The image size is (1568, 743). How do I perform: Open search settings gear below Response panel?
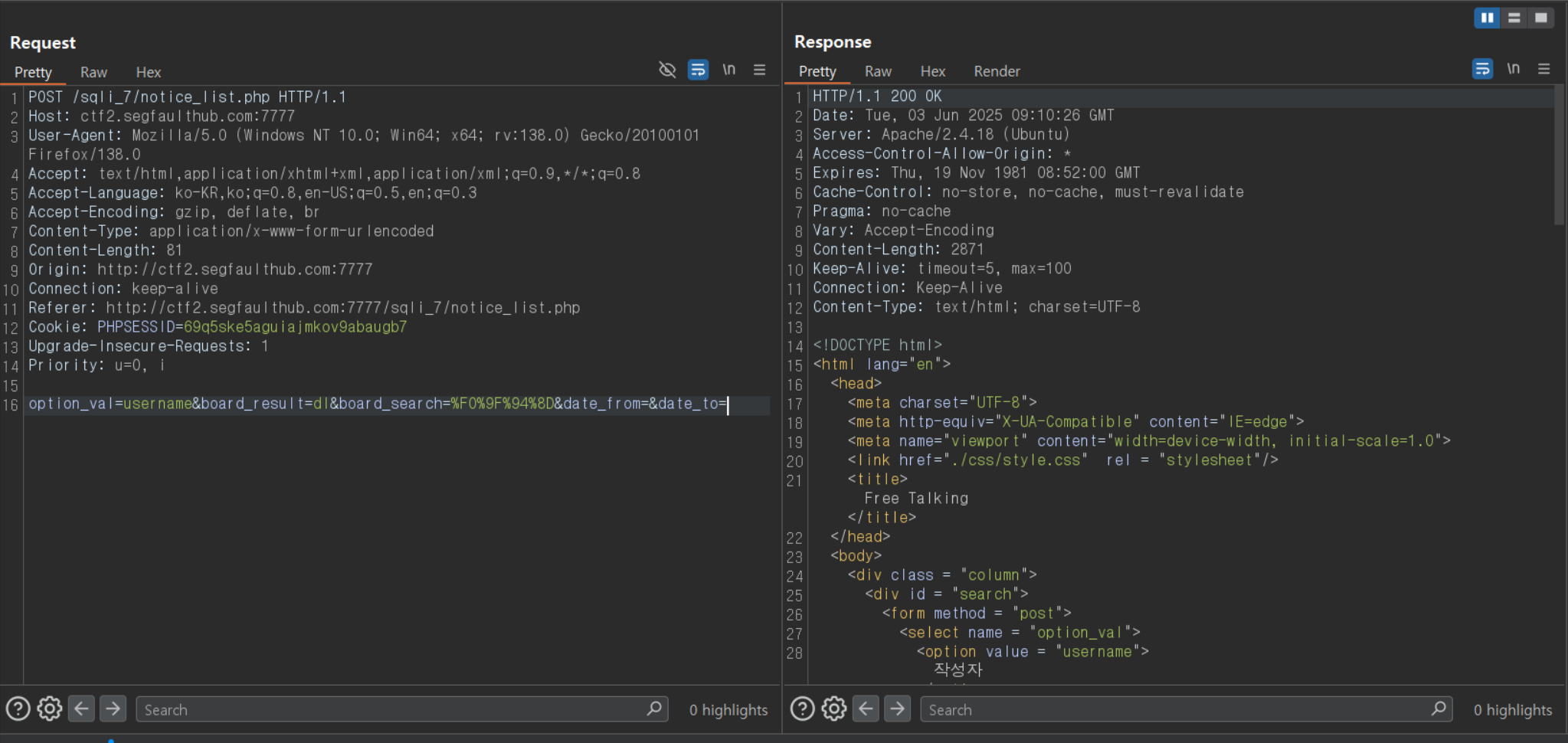[834, 709]
